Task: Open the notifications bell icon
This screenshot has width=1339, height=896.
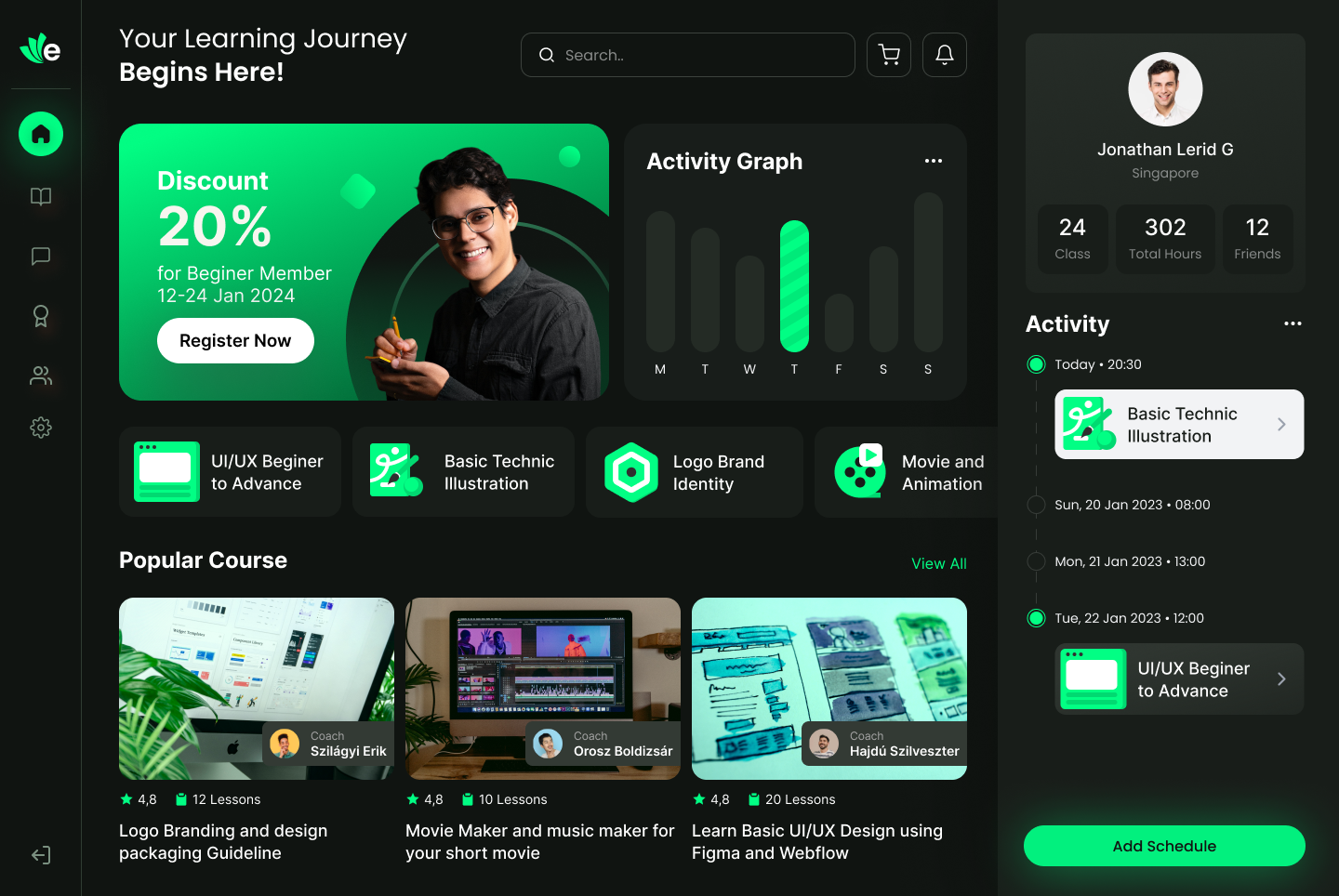Action: pyautogui.click(x=944, y=55)
